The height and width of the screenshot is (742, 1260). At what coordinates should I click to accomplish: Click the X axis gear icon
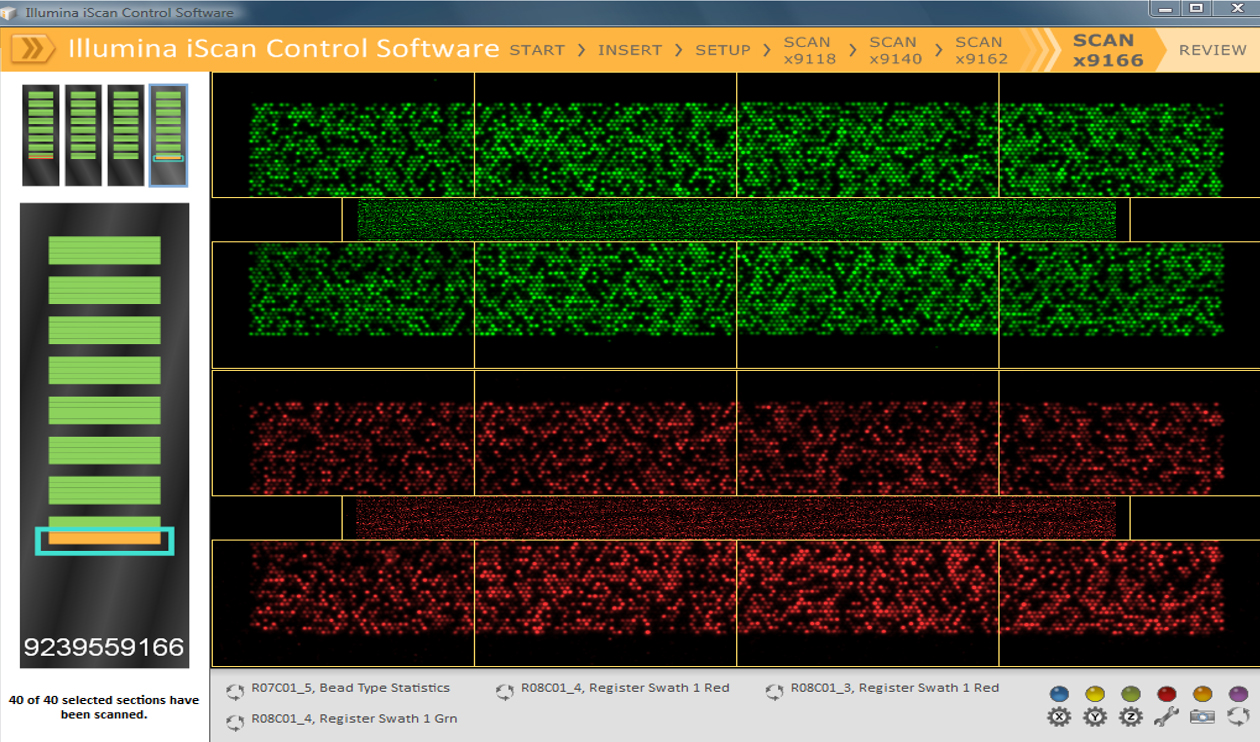click(x=1059, y=716)
